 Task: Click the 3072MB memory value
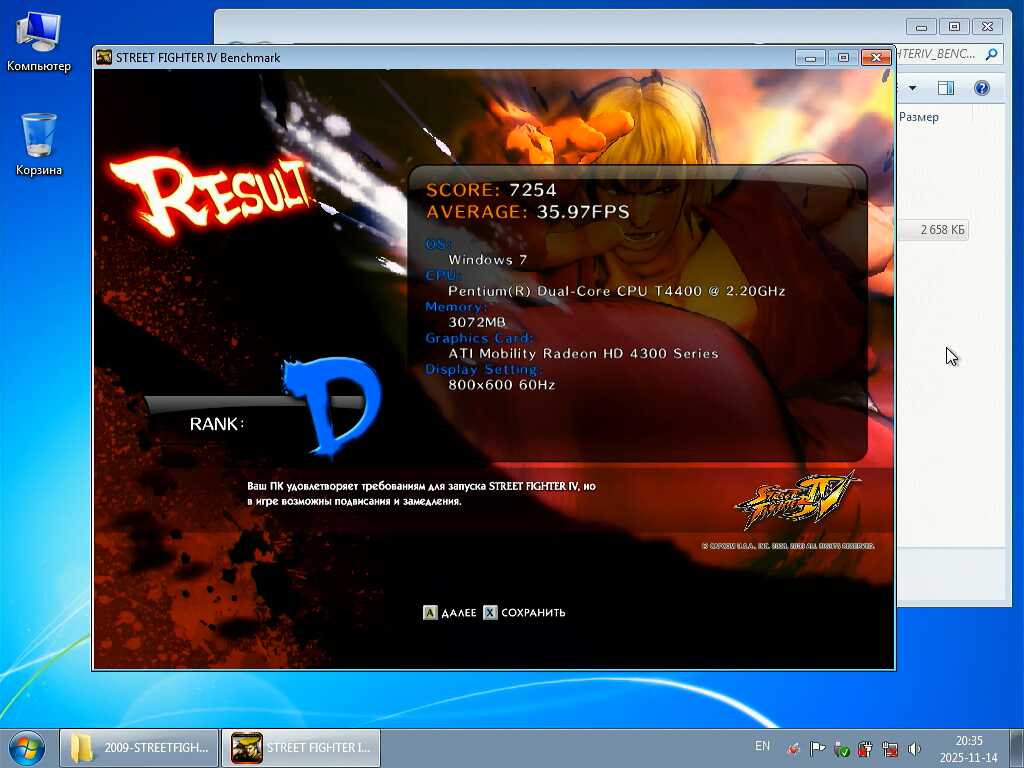tap(477, 322)
